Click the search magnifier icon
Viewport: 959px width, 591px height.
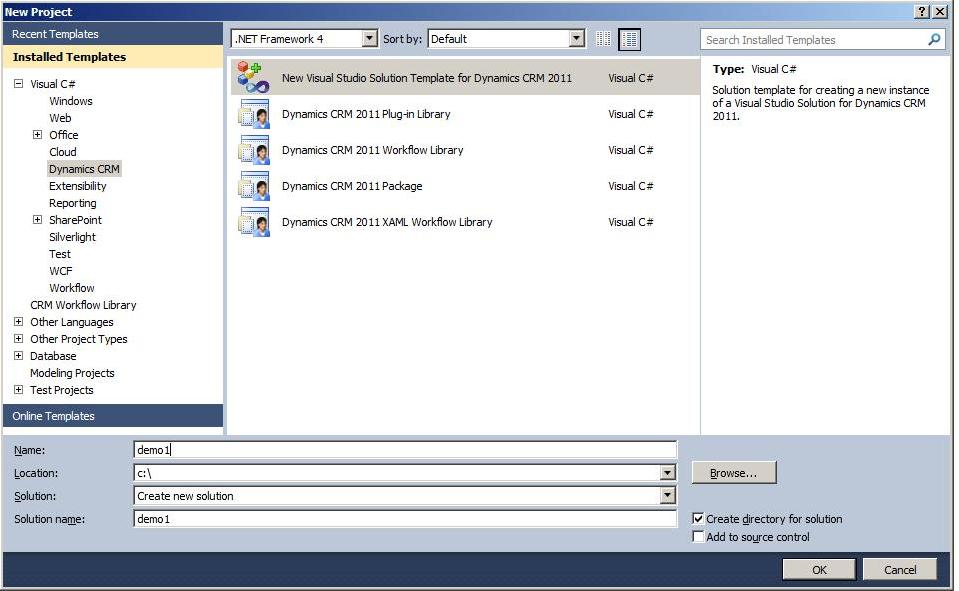934,40
